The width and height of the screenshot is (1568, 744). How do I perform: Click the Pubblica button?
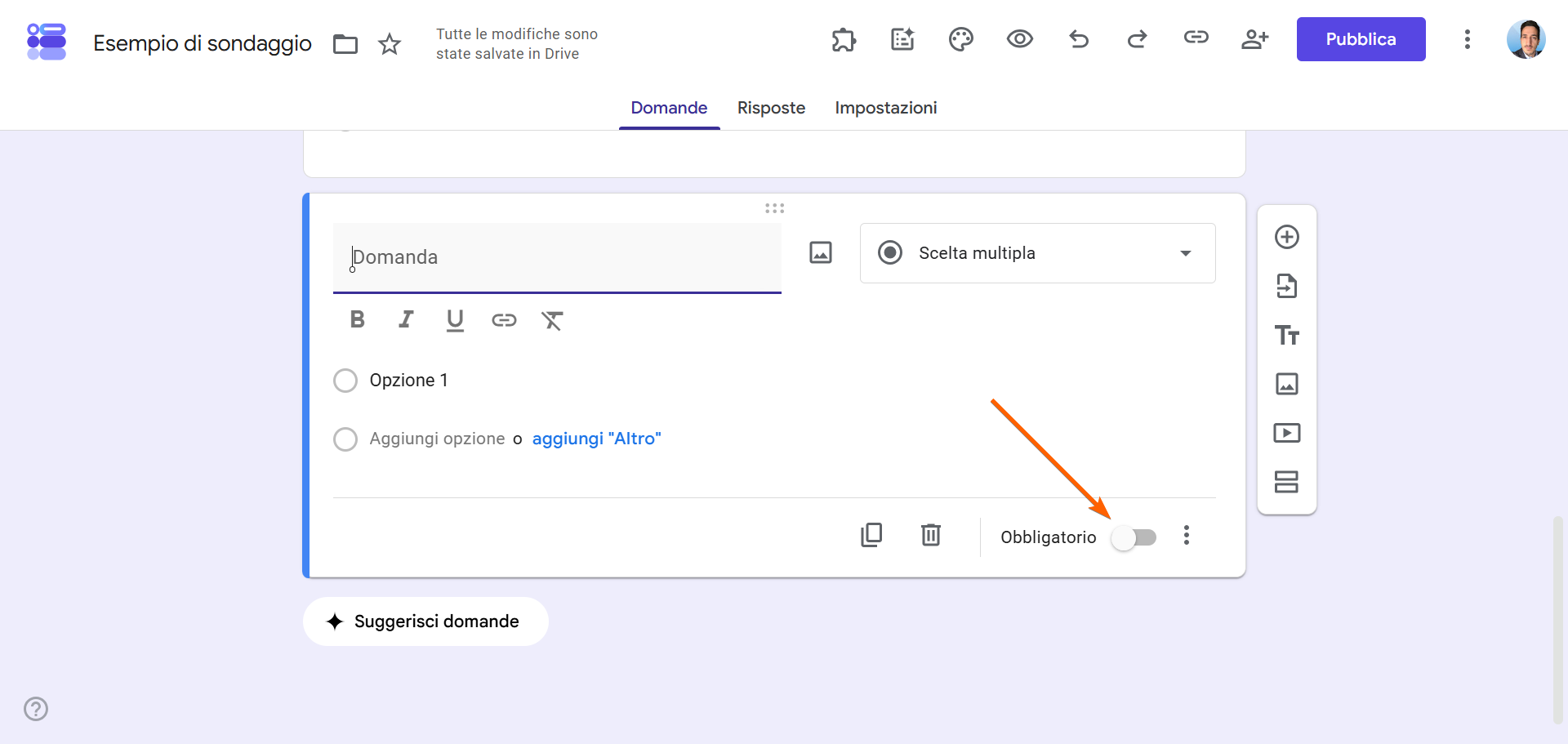[x=1361, y=39]
